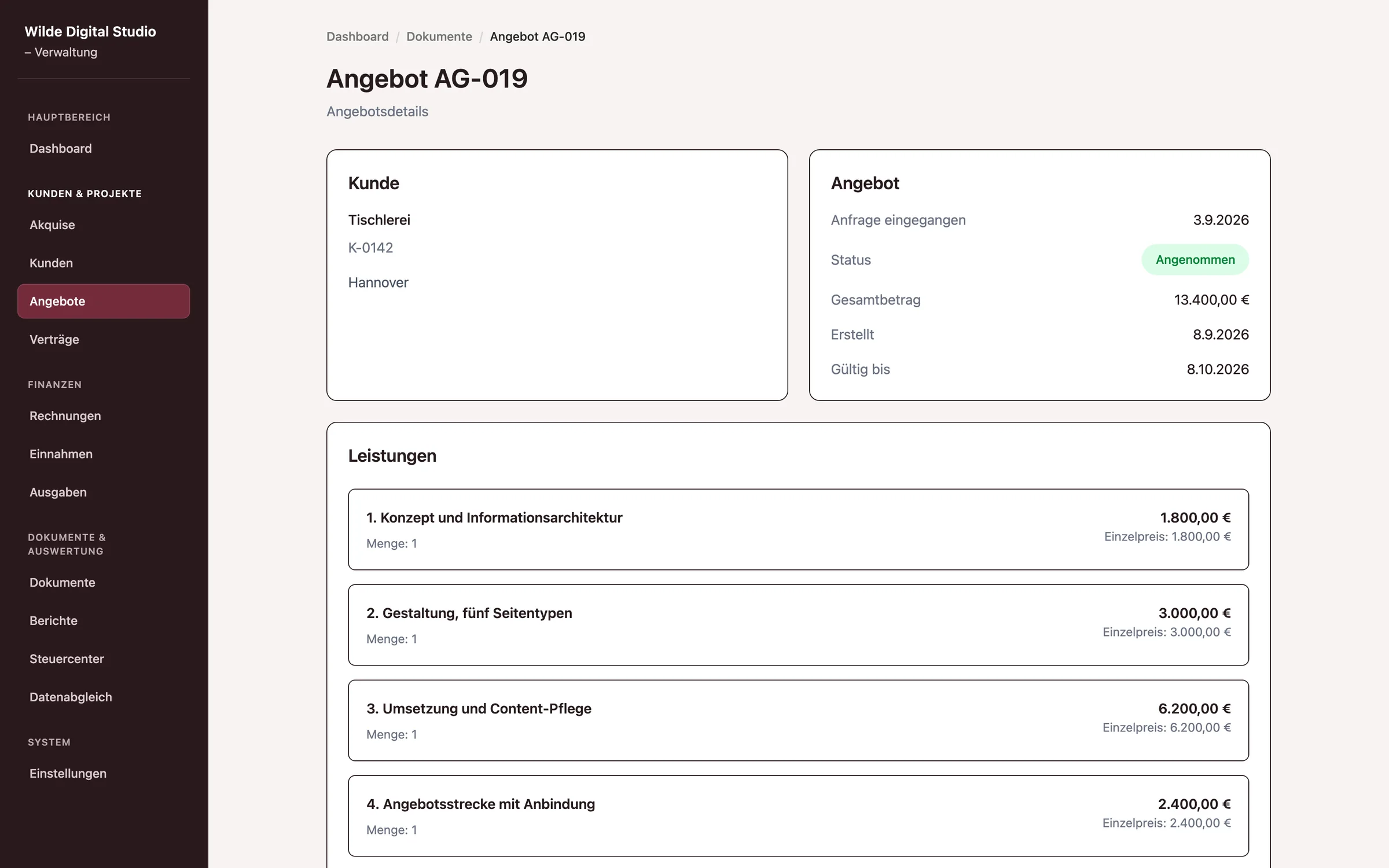Open Kunden in the sidebar
The height and width of the screenshot is (868, 1389).
104,263
